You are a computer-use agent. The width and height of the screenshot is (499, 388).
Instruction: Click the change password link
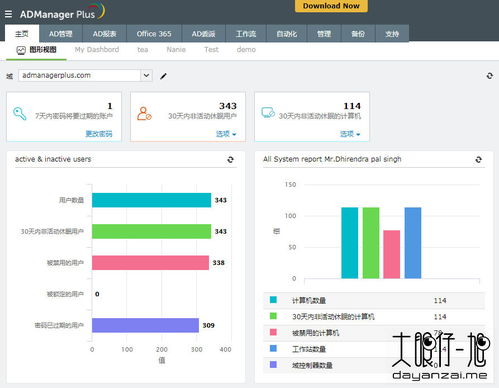(99, 134)
